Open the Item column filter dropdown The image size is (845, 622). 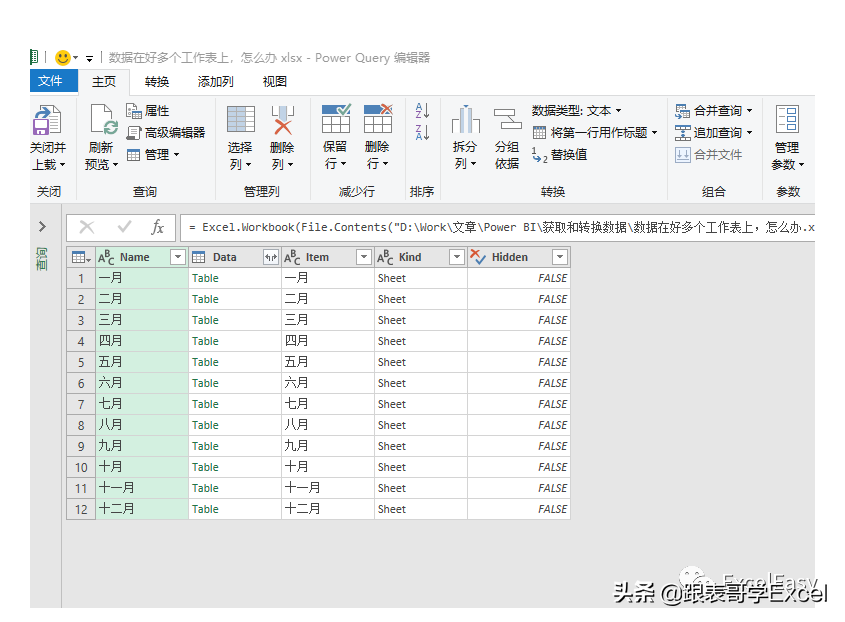tap(364, 257)
